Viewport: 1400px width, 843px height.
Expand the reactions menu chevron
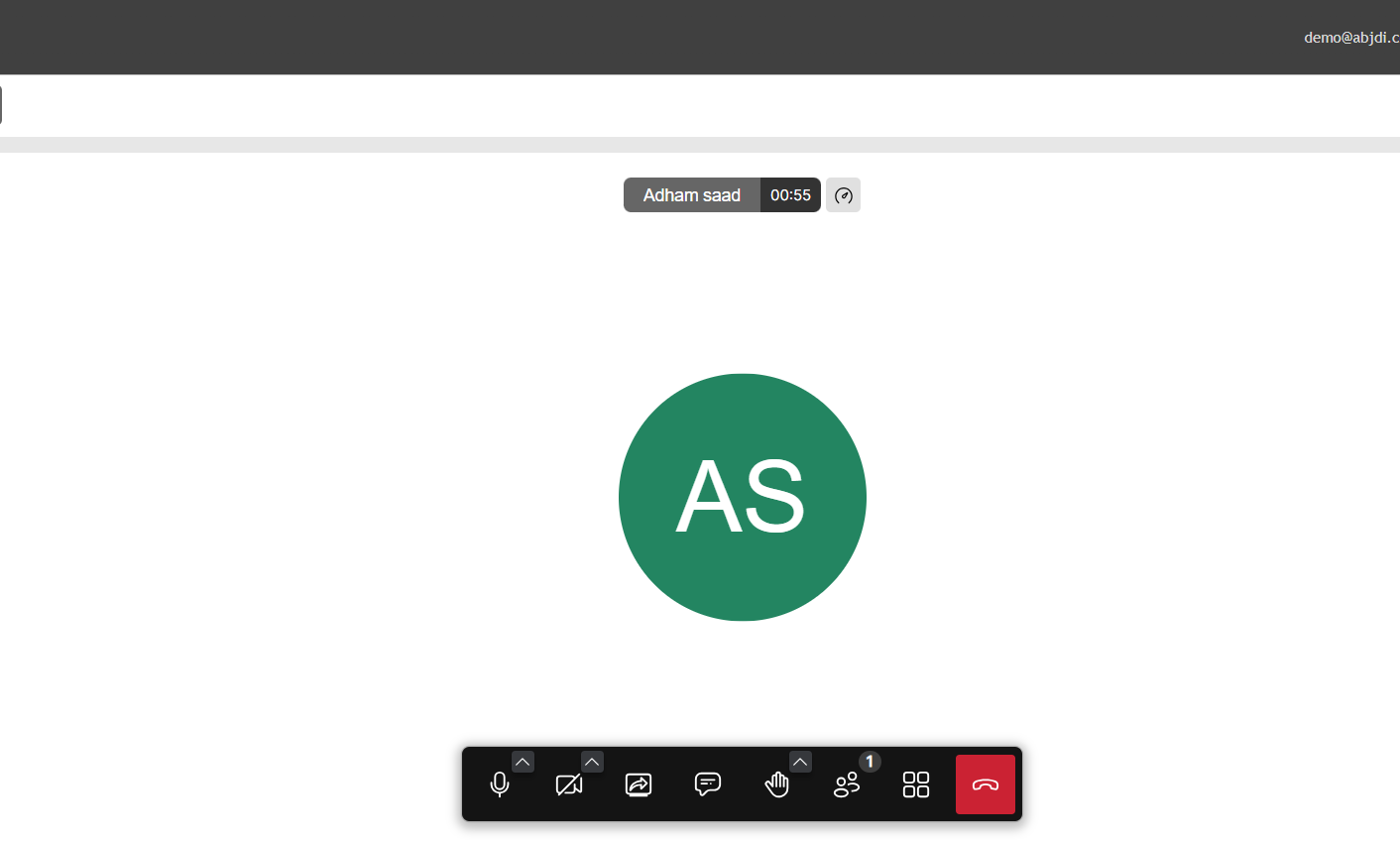click(x=800, y=762)
